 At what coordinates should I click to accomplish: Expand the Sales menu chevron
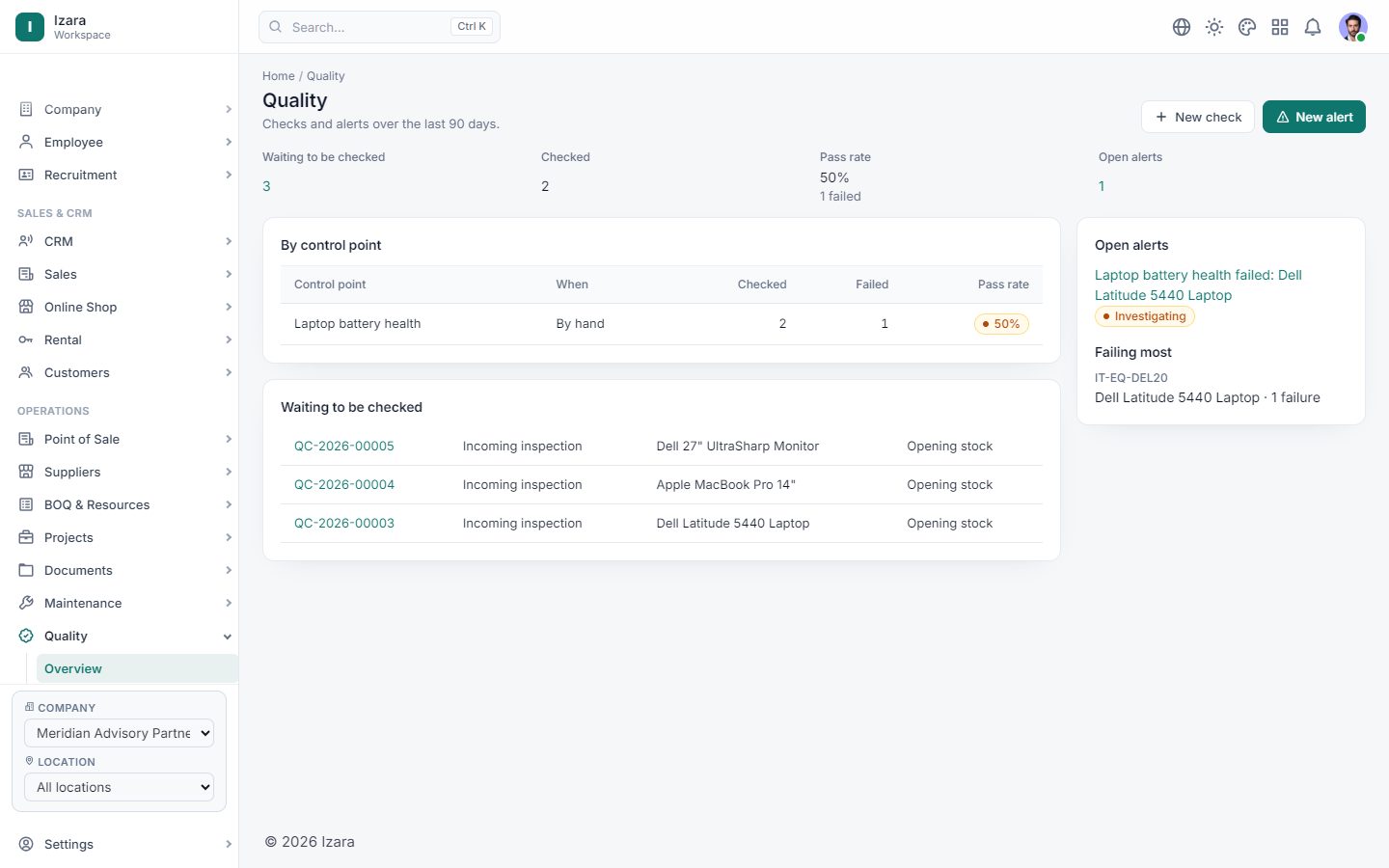[x=229, y=274]
